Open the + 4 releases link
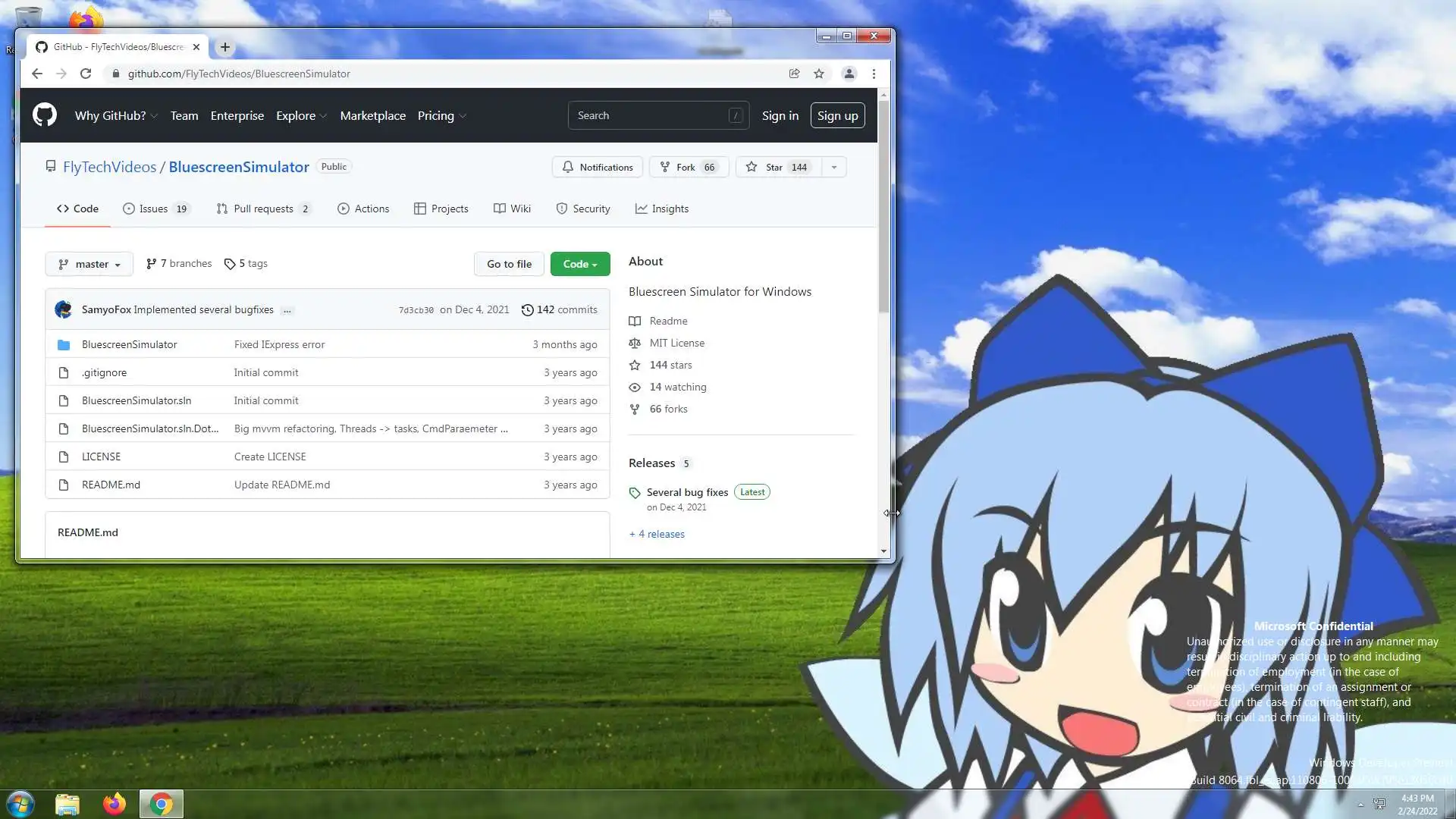Viewport: 1456px width, 819px height. click(657, 534)
